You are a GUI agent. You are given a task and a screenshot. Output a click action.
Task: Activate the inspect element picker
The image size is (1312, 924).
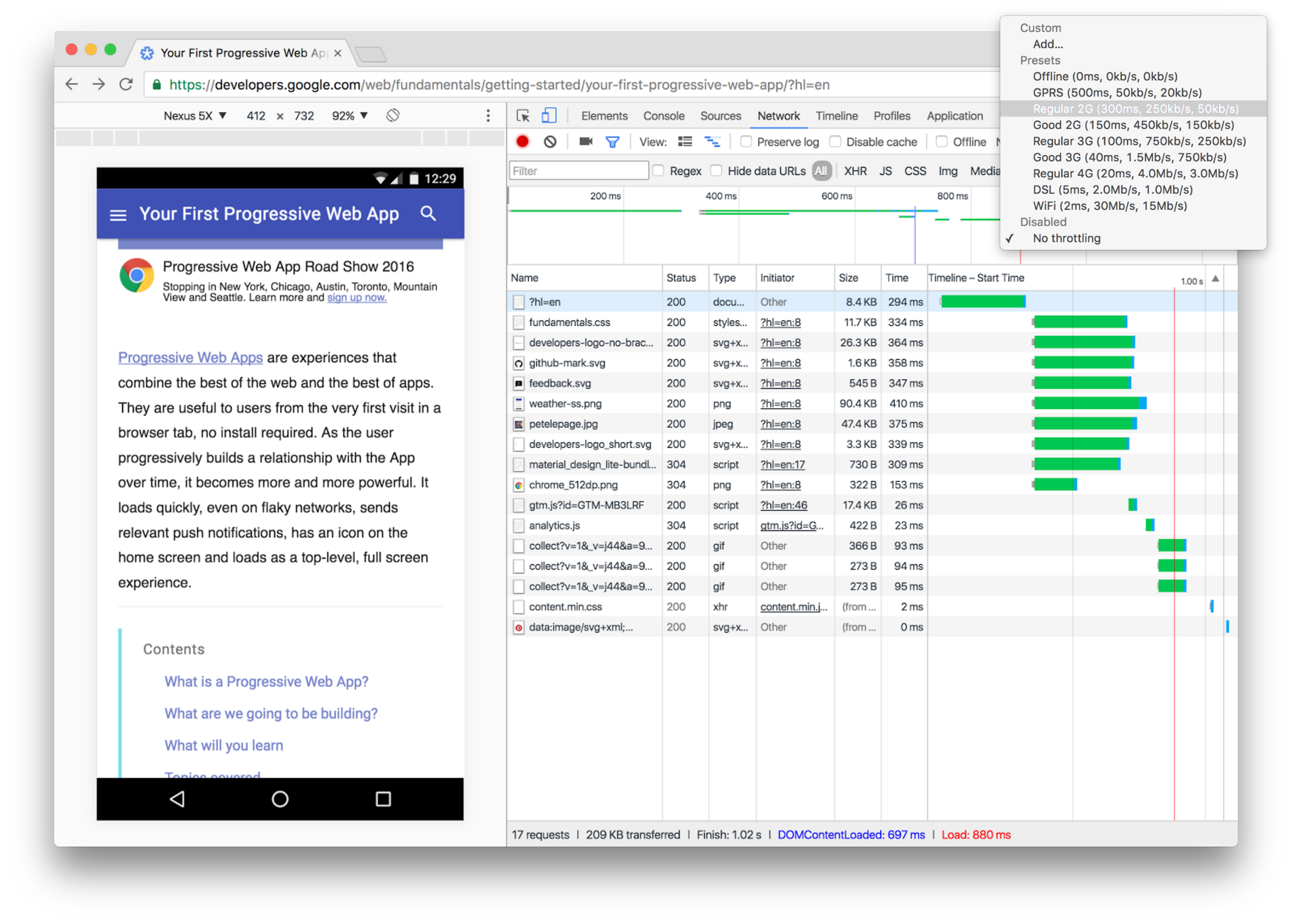(x=523, y=116)
